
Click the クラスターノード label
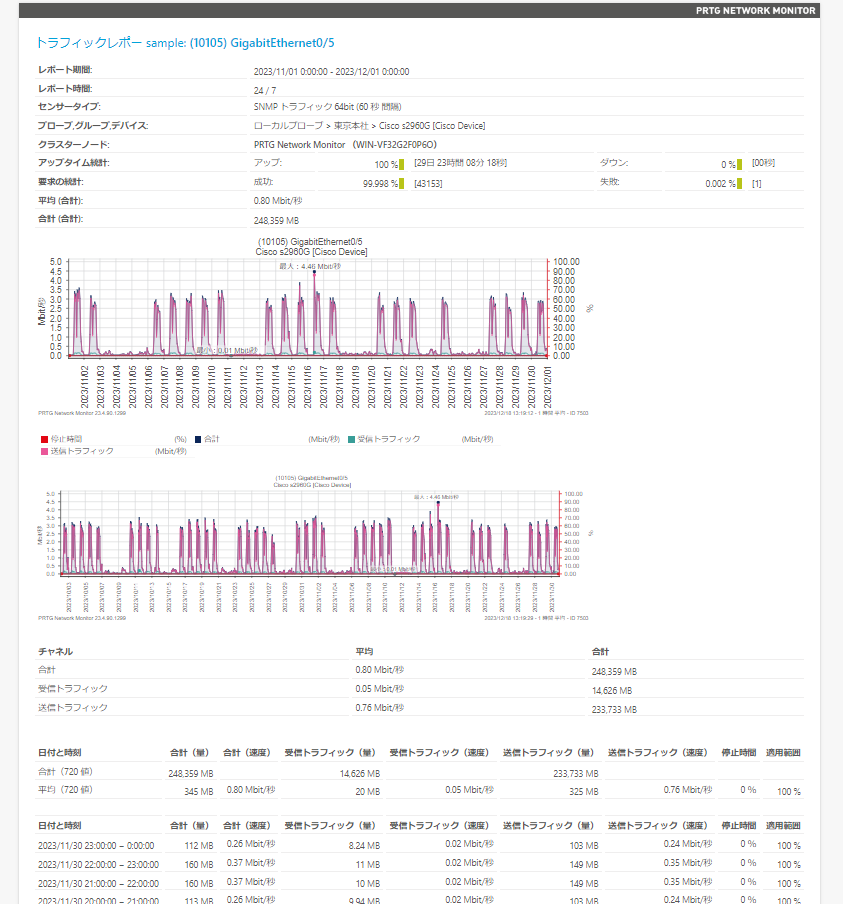[74, 145]
